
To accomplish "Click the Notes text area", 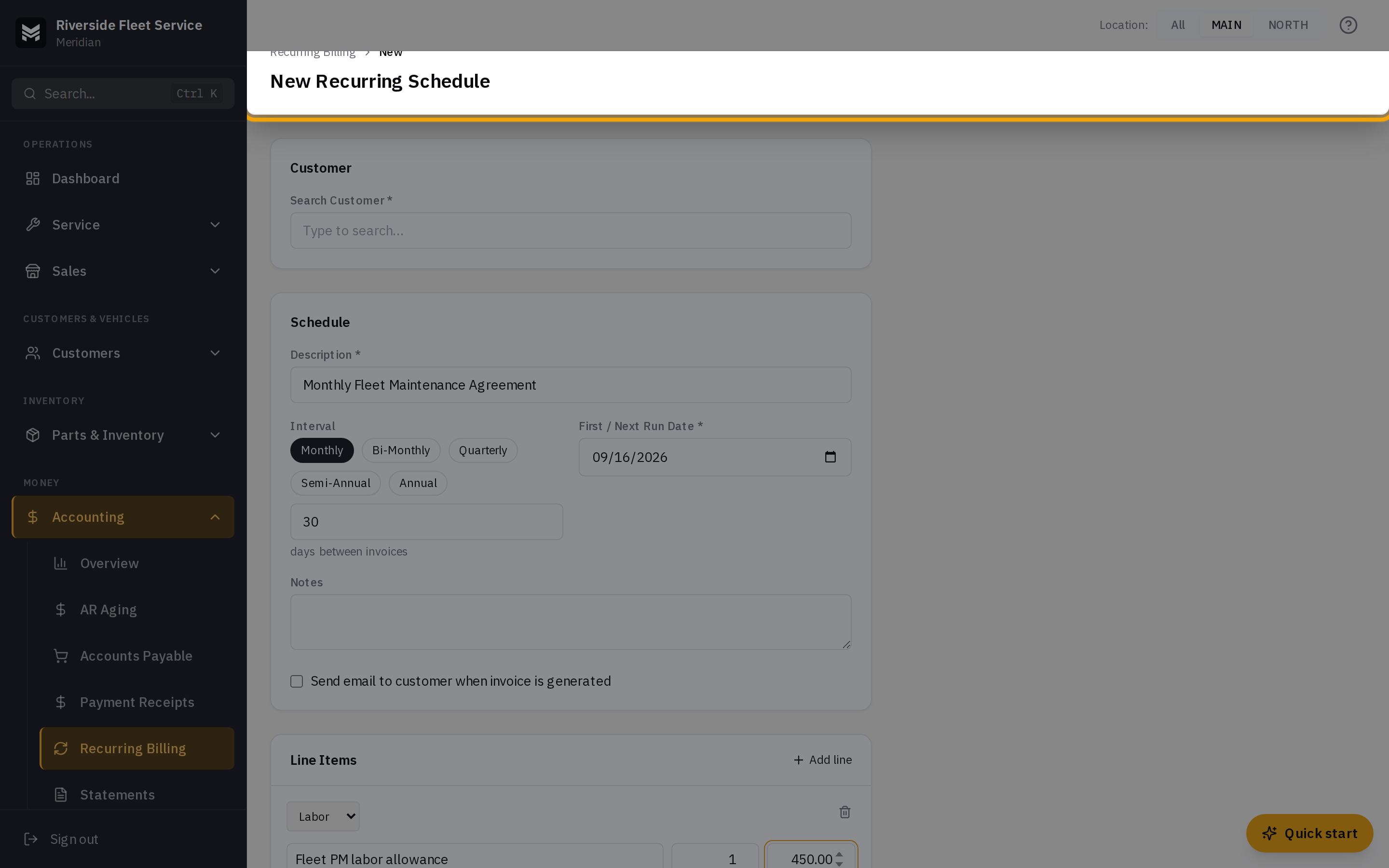I will [x=571, y=622].
